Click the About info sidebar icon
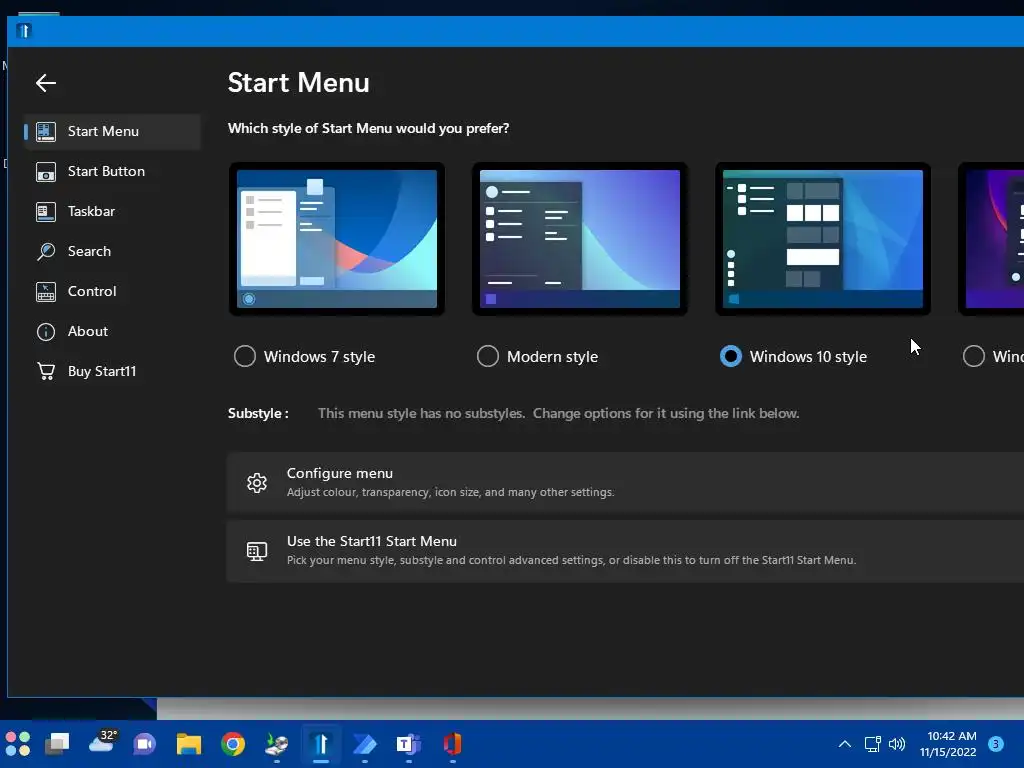The image size is (1024, 768). click(x=46, y=332)
